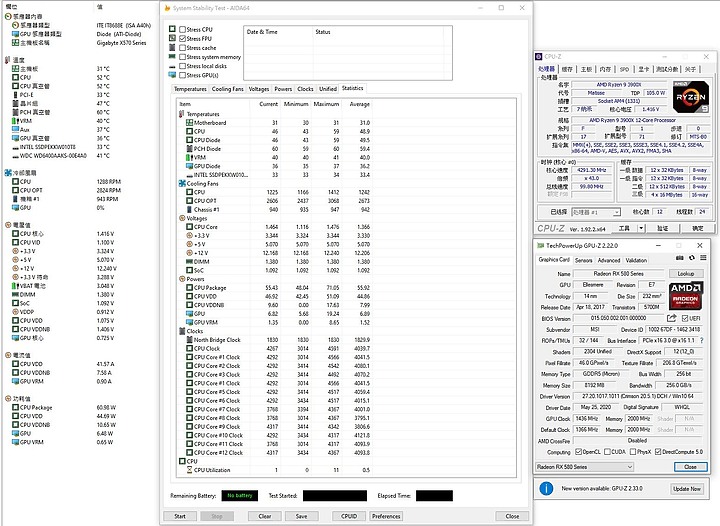Click the Clear button in AIDA64
Screen dimensions: 720x526
264,516
